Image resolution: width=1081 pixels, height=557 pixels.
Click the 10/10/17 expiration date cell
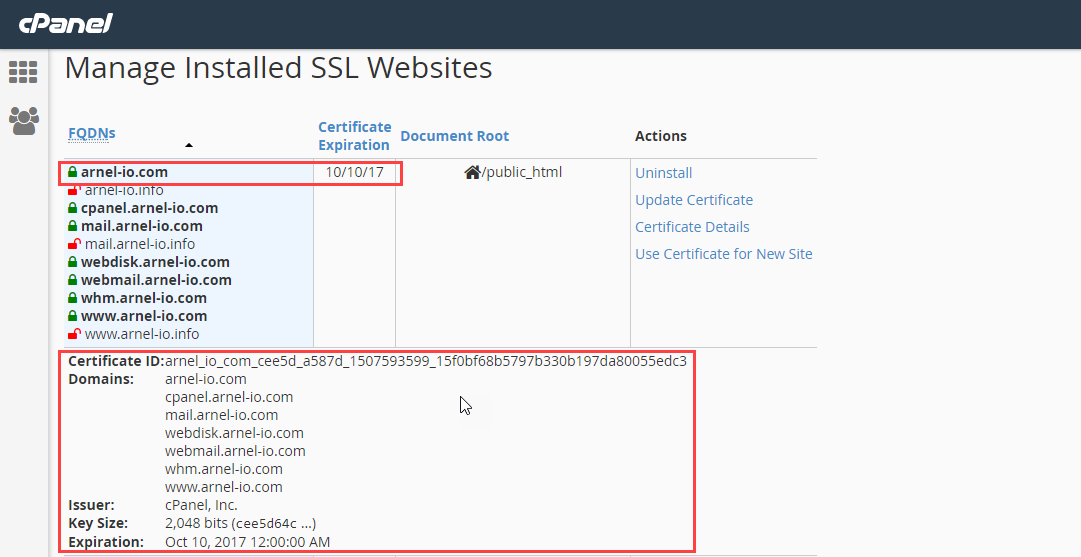pos(354,172)
